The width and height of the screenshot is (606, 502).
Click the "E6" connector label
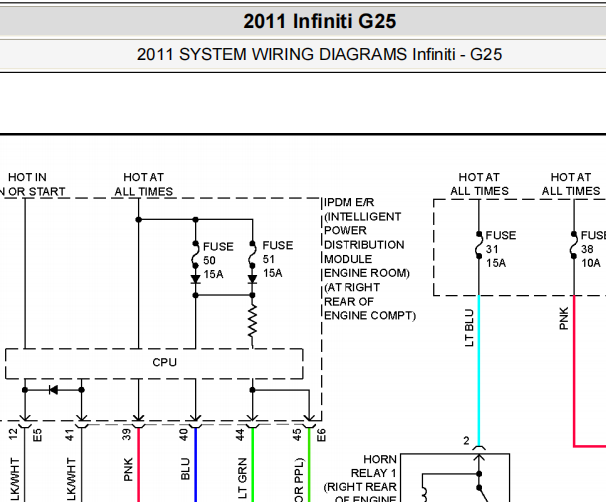(x=321, y=435)
